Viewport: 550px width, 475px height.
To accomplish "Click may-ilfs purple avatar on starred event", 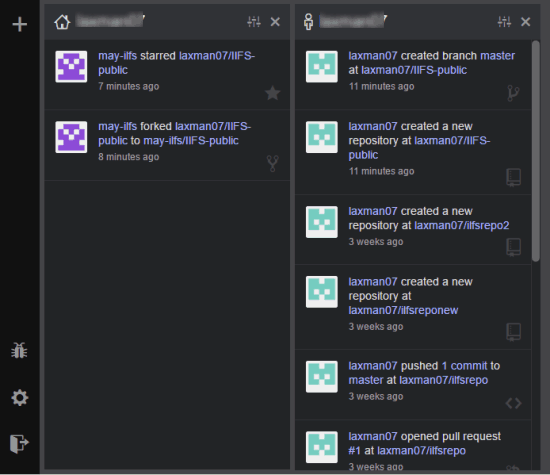I will [71, 67].
